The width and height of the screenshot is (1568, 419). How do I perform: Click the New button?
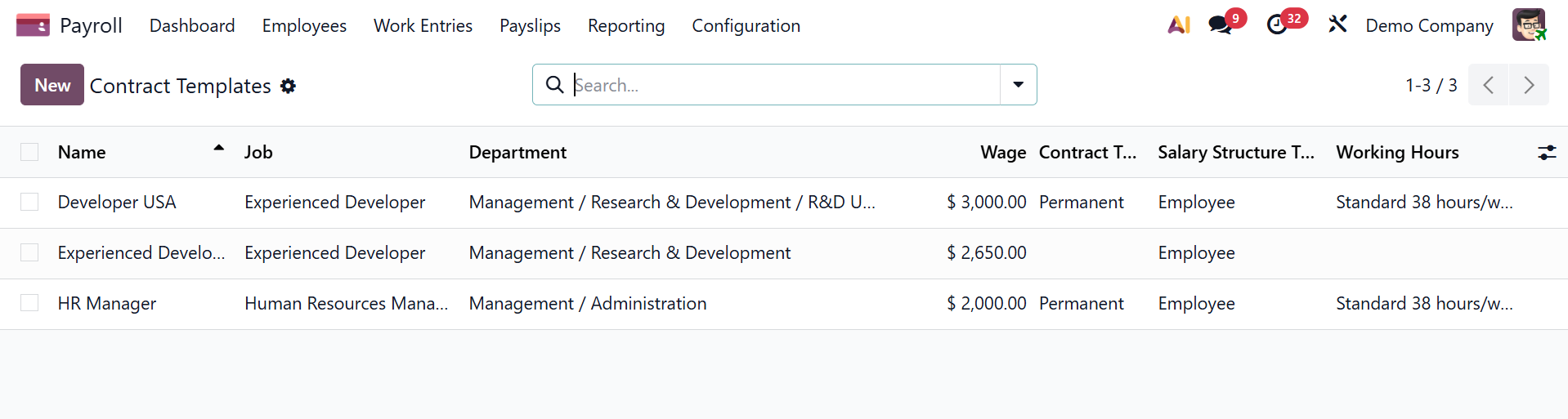[52, 85]
